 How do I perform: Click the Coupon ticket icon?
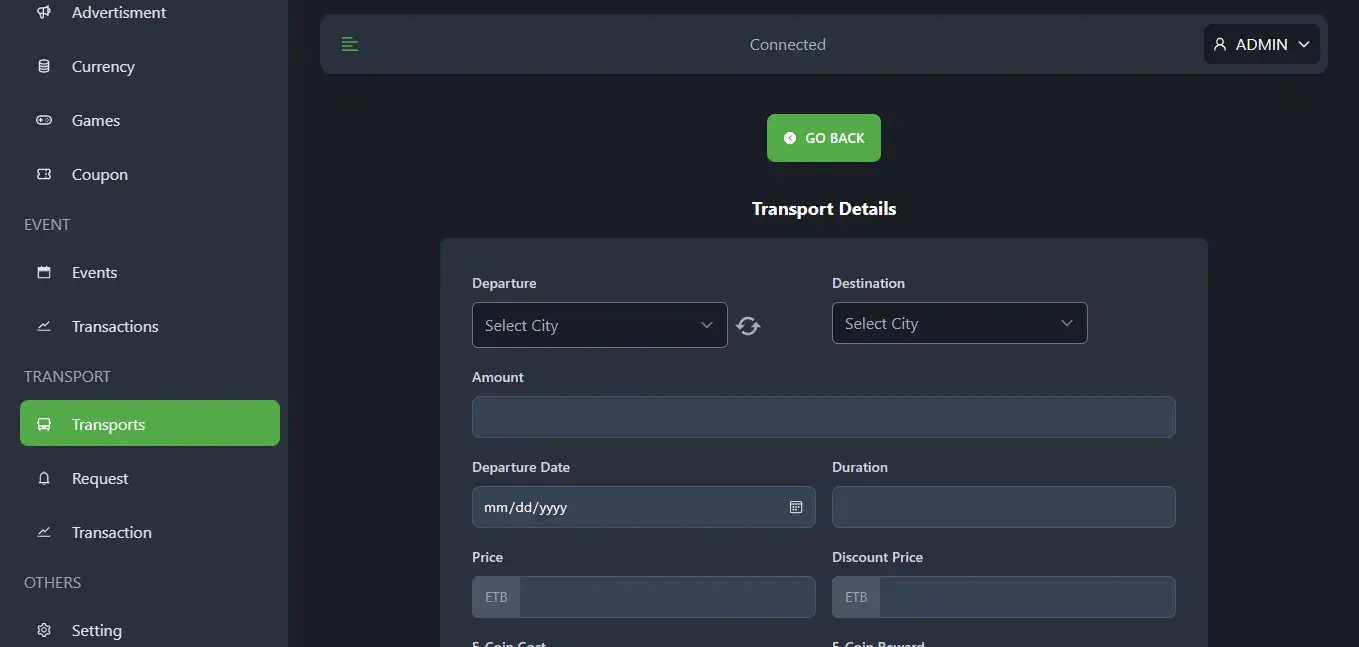(x=44, y=175)
